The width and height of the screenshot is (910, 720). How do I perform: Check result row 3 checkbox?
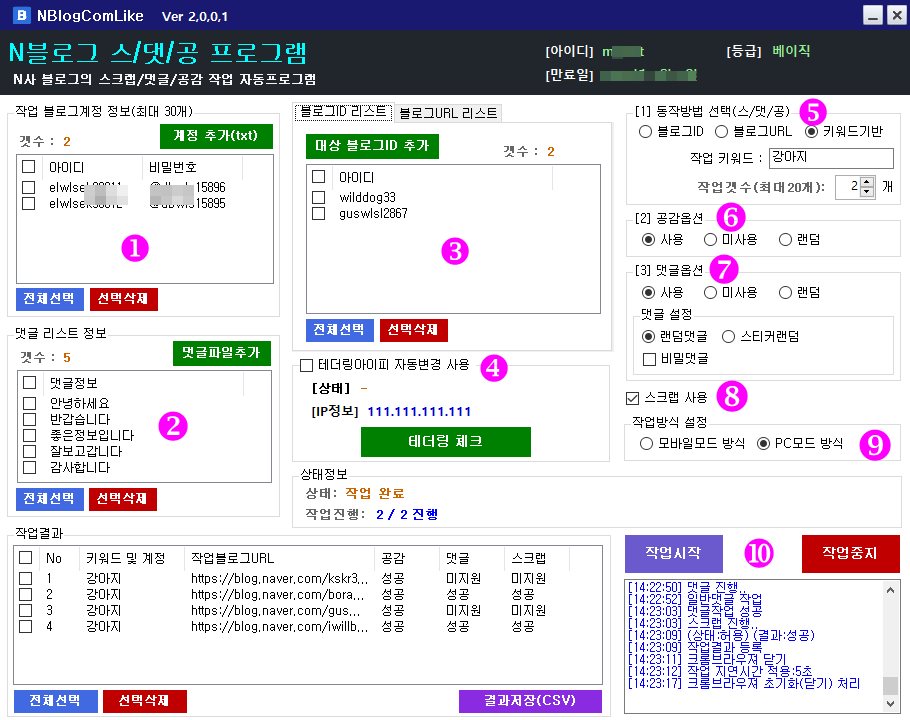coord(26,610)
